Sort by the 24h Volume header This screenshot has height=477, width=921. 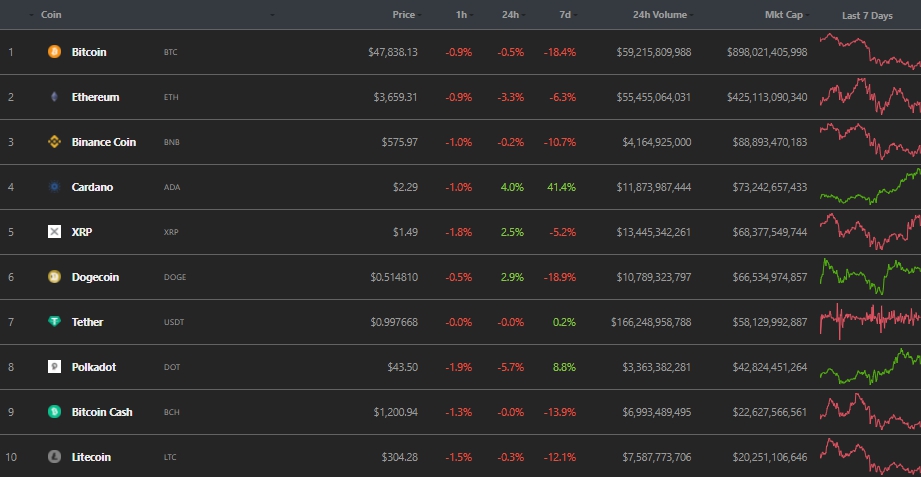659,15
